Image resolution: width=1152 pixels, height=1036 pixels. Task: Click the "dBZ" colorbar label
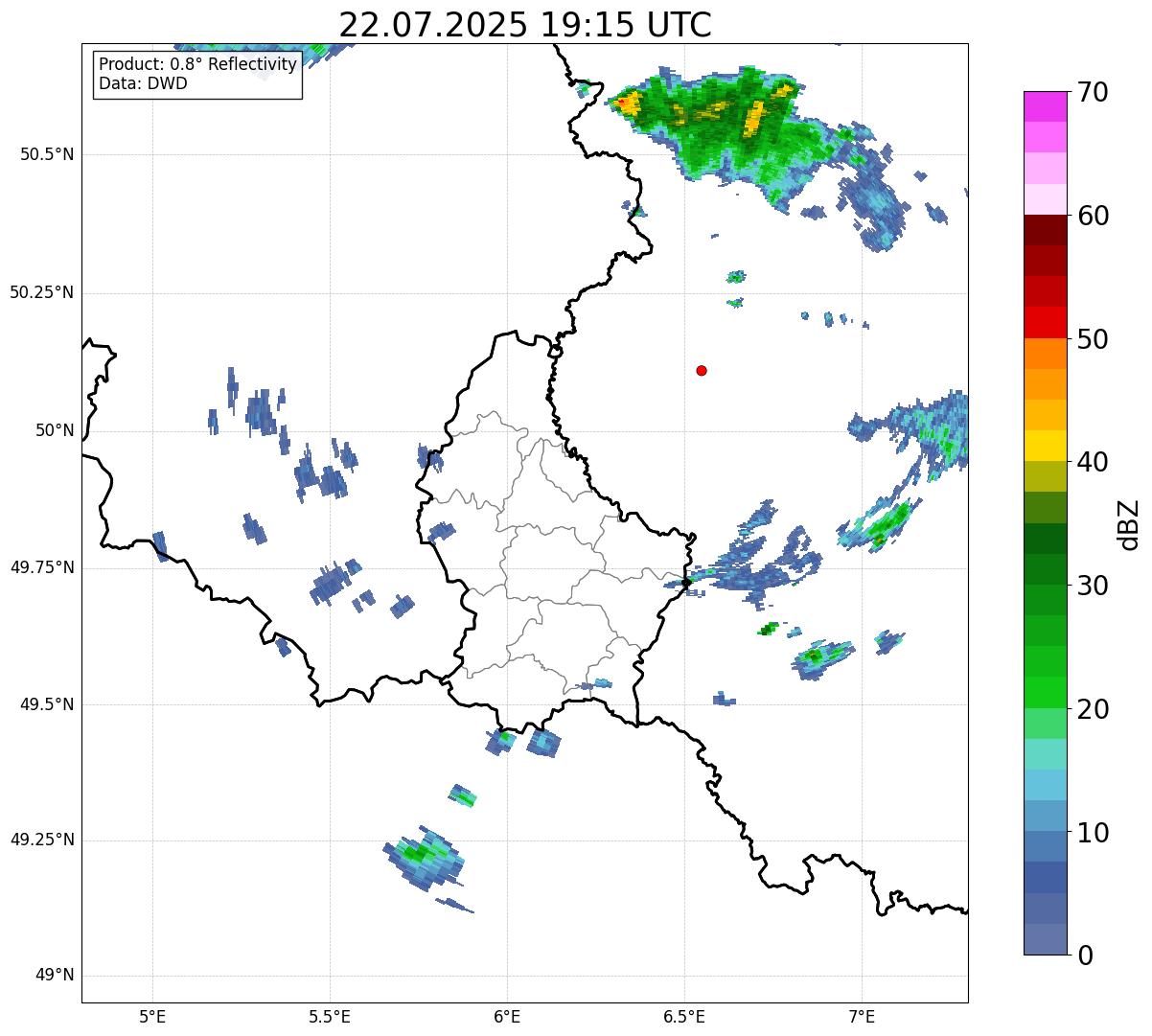[1129, 523]
